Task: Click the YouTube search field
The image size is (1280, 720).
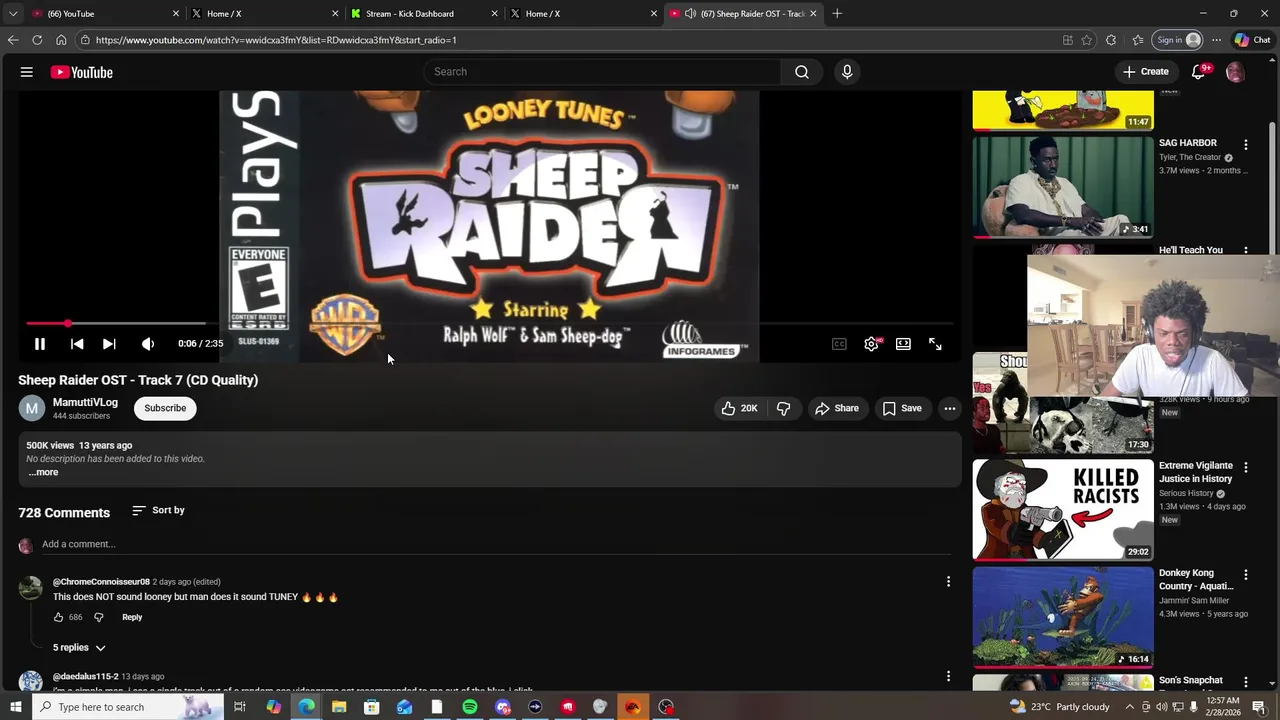Action: [603, 72]
